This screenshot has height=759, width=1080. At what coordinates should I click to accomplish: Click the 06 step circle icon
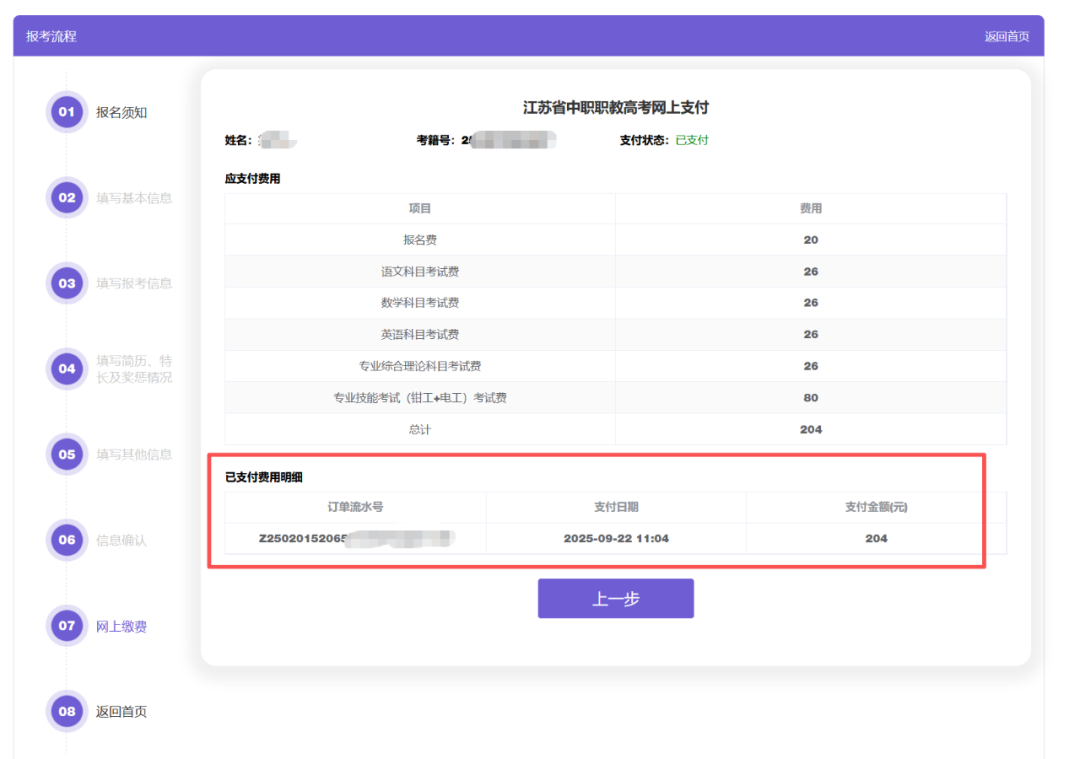[x=67, y=540]
